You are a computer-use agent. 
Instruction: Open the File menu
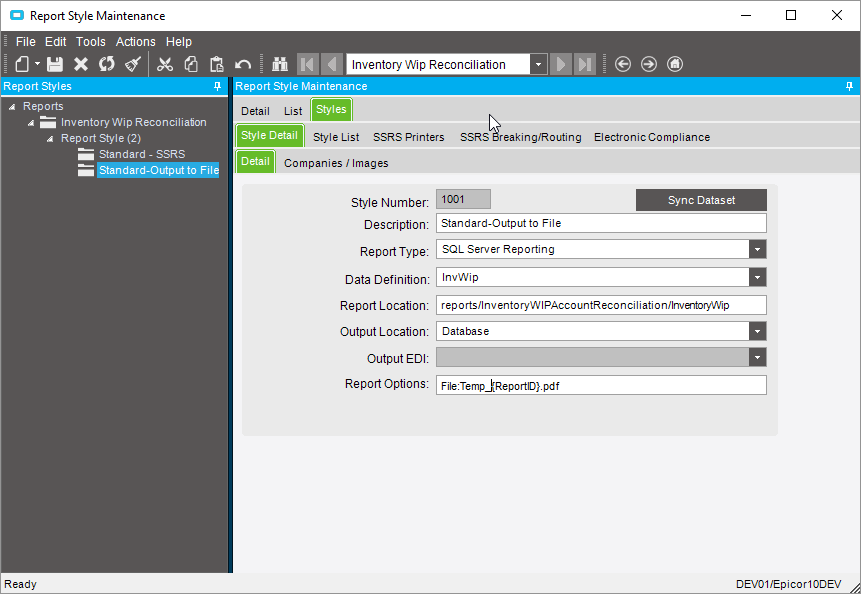coord(25,42)
